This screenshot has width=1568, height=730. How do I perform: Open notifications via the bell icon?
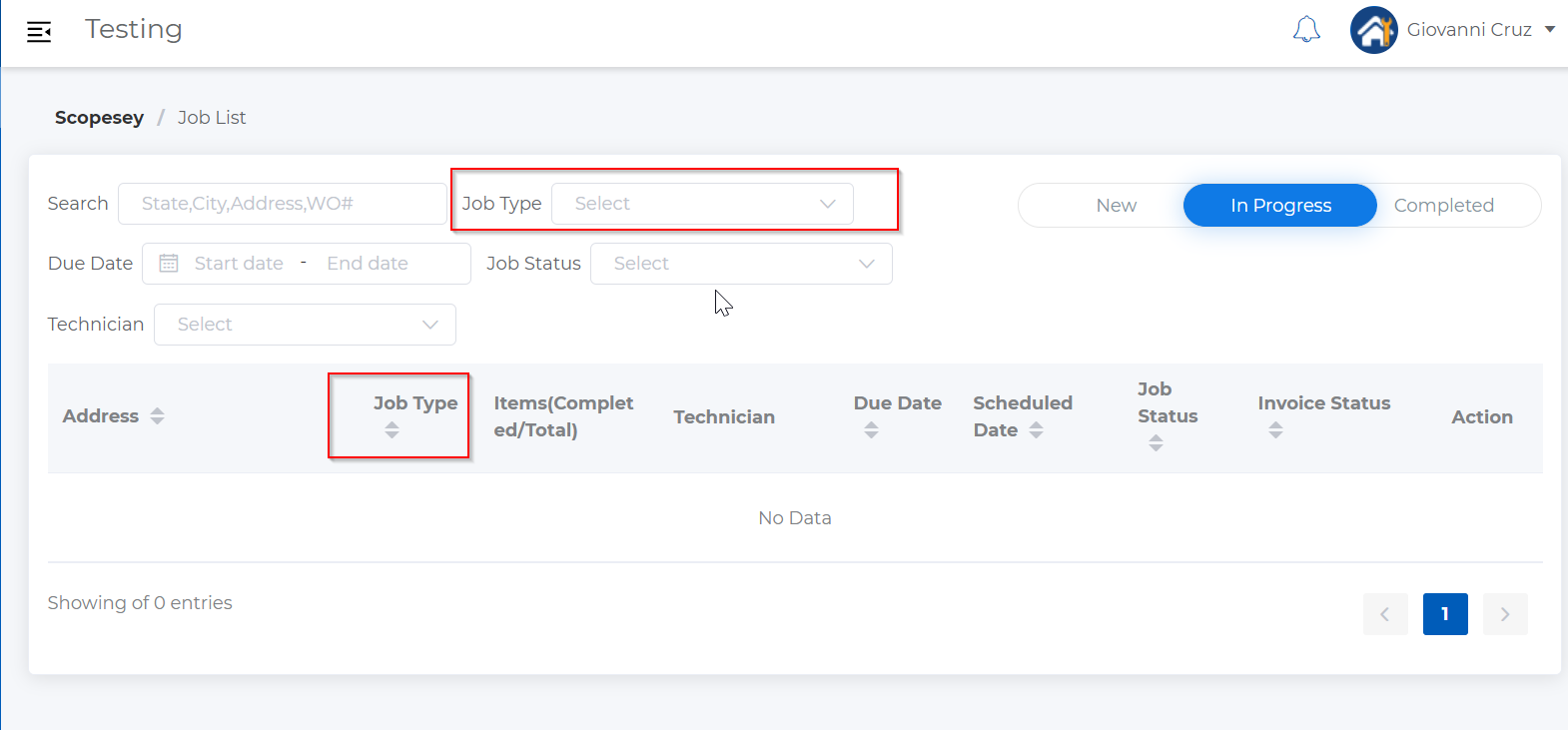[1306, 30]
